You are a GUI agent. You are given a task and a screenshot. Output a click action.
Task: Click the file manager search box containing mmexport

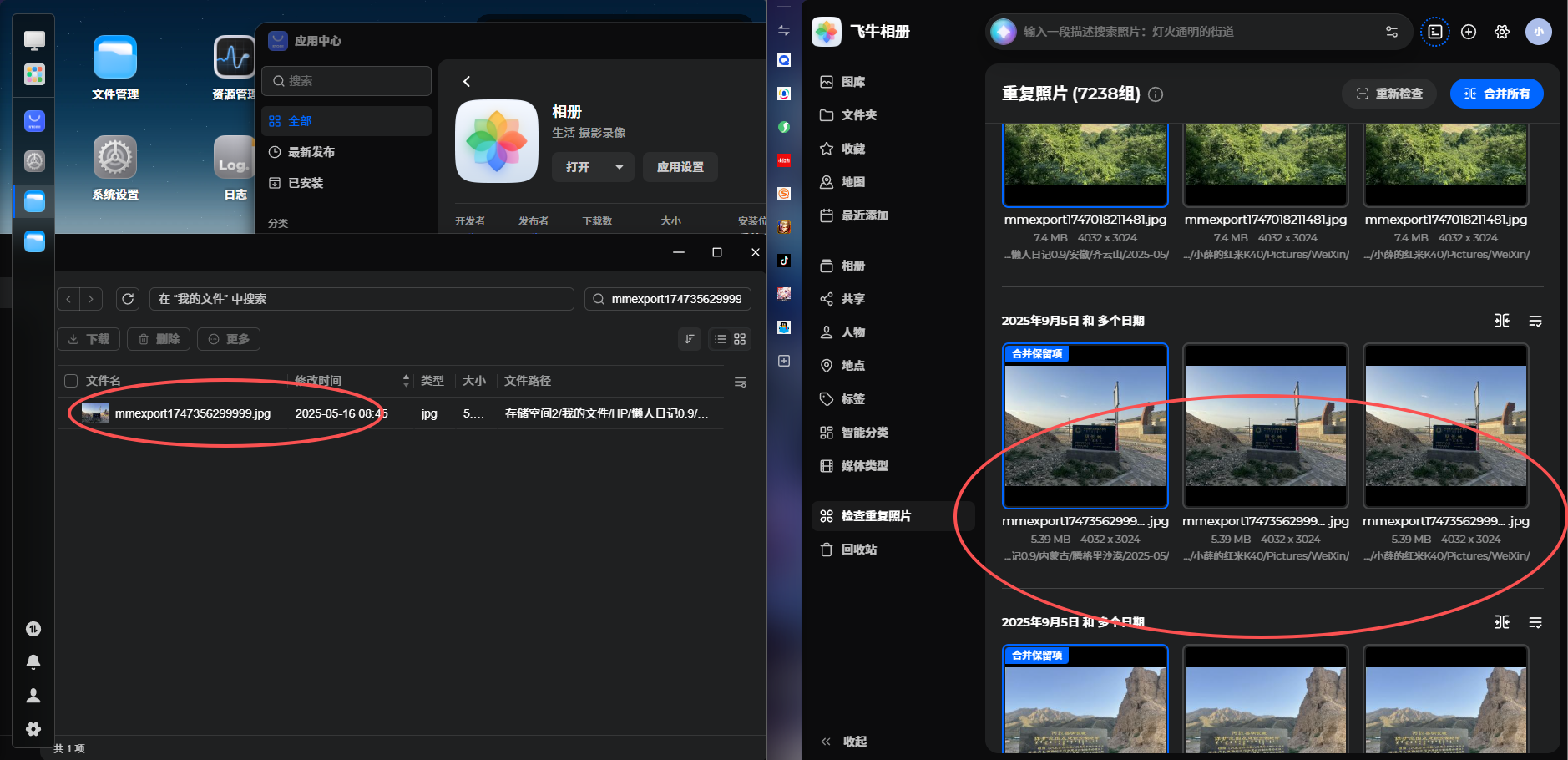[x=668, y=299]
